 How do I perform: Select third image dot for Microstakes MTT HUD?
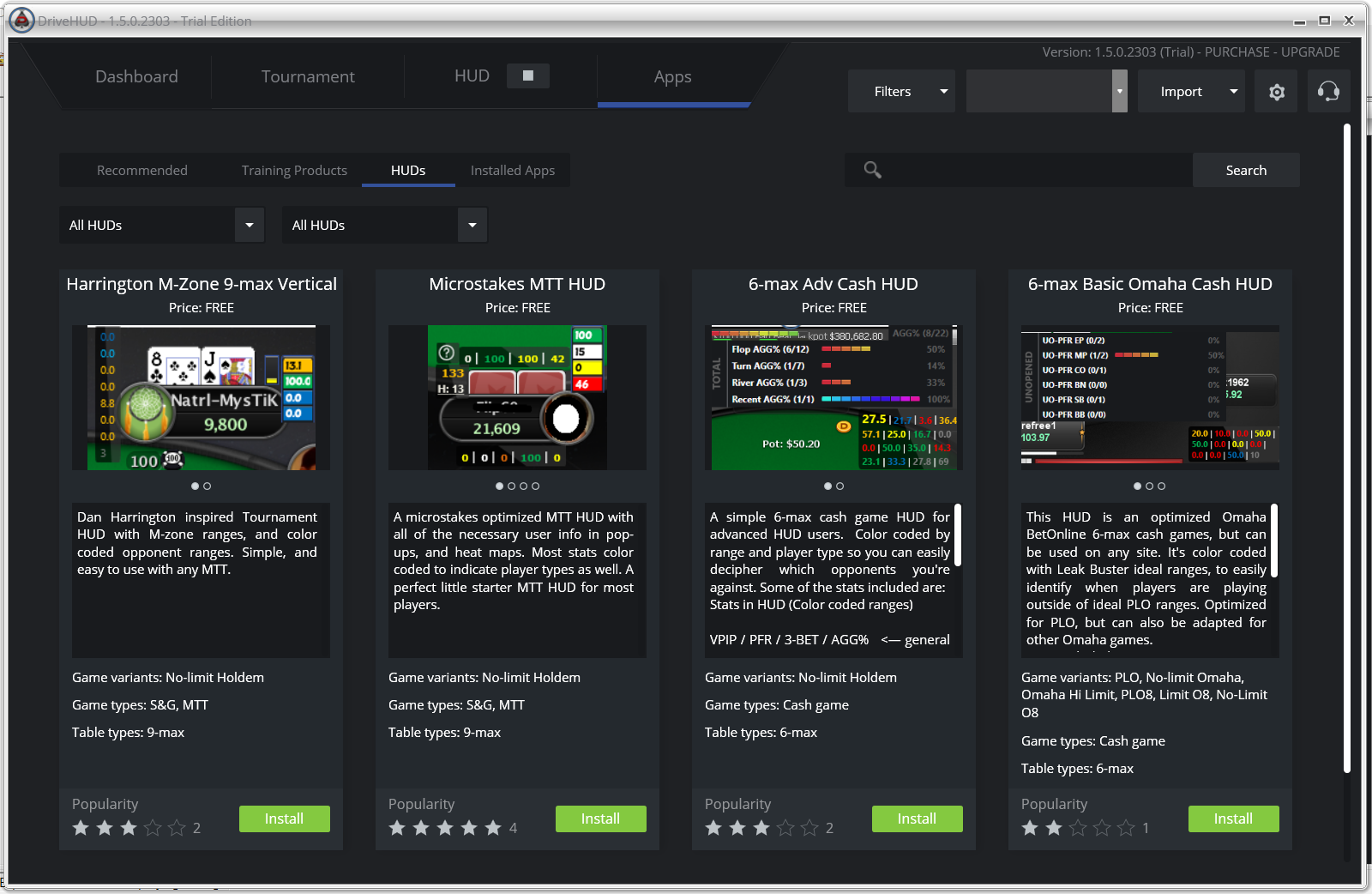click(524, 486)
